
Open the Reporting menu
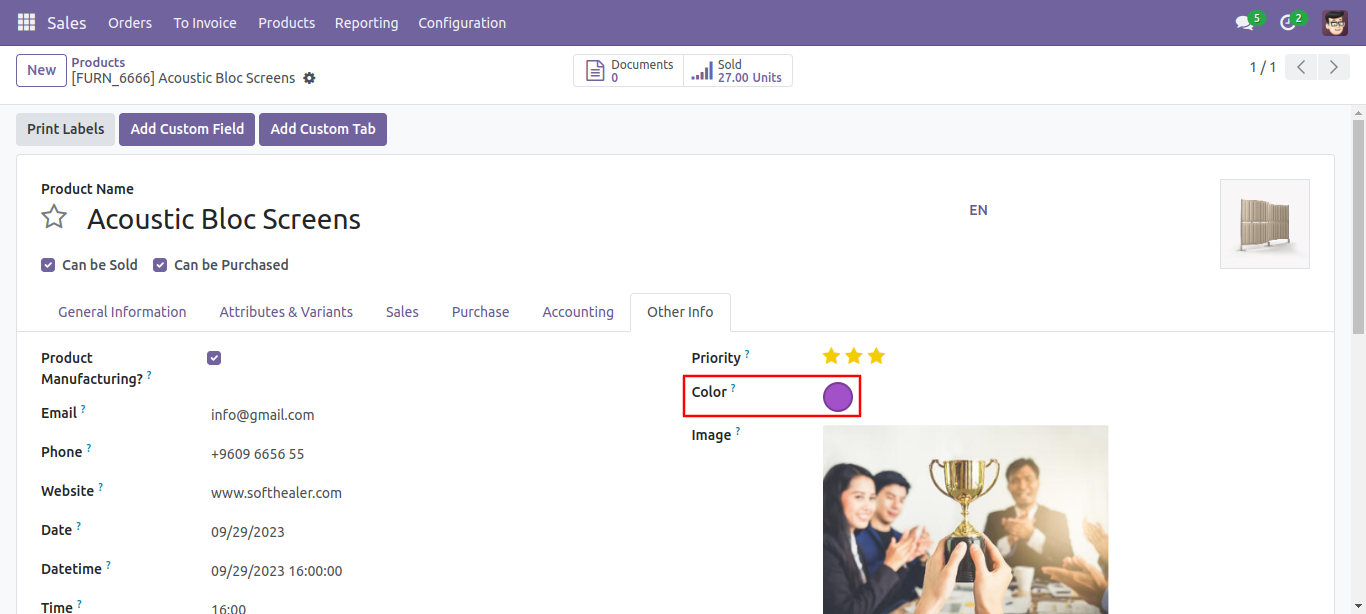point(366,22)
